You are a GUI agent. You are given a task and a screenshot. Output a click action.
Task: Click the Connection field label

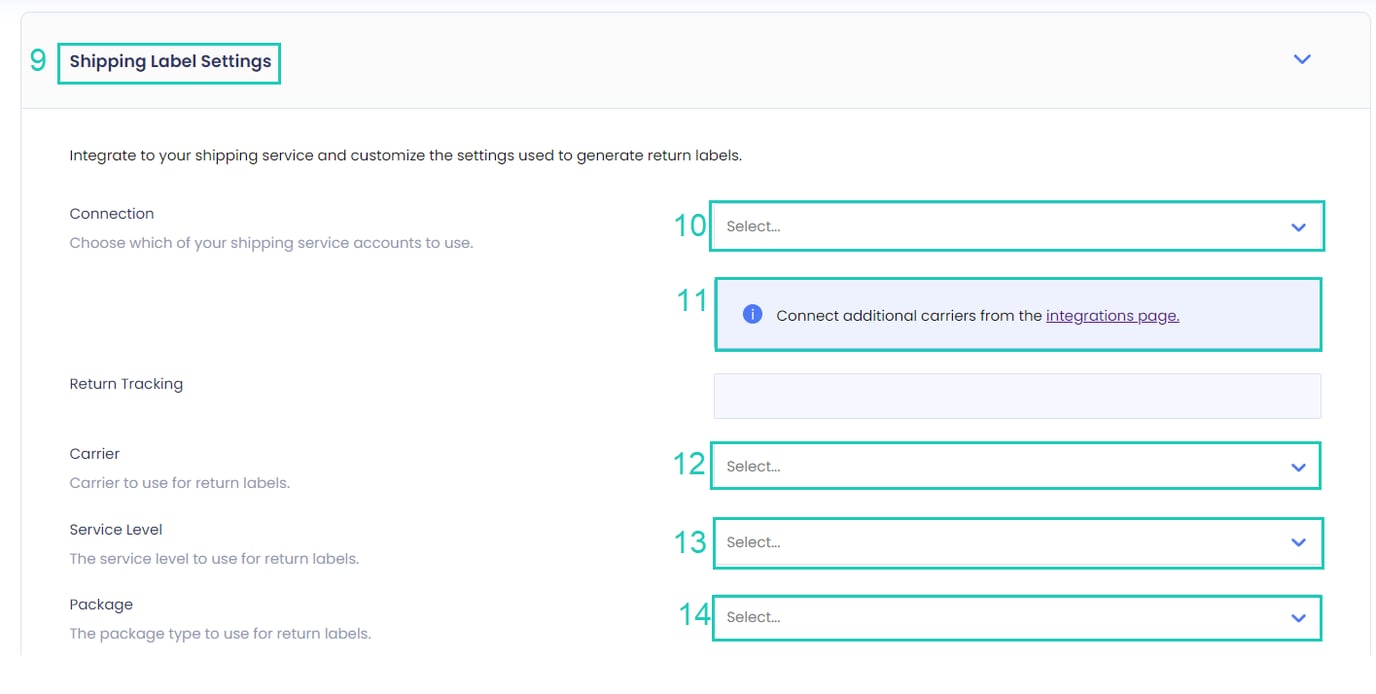(112, 214)
